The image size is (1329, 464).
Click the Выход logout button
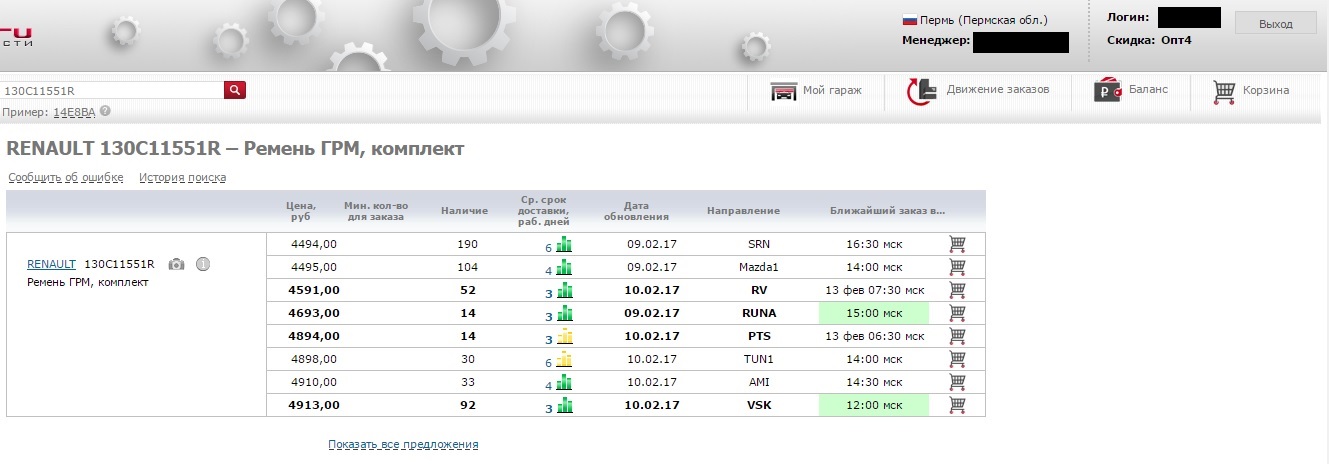(x=1275, y=24)
